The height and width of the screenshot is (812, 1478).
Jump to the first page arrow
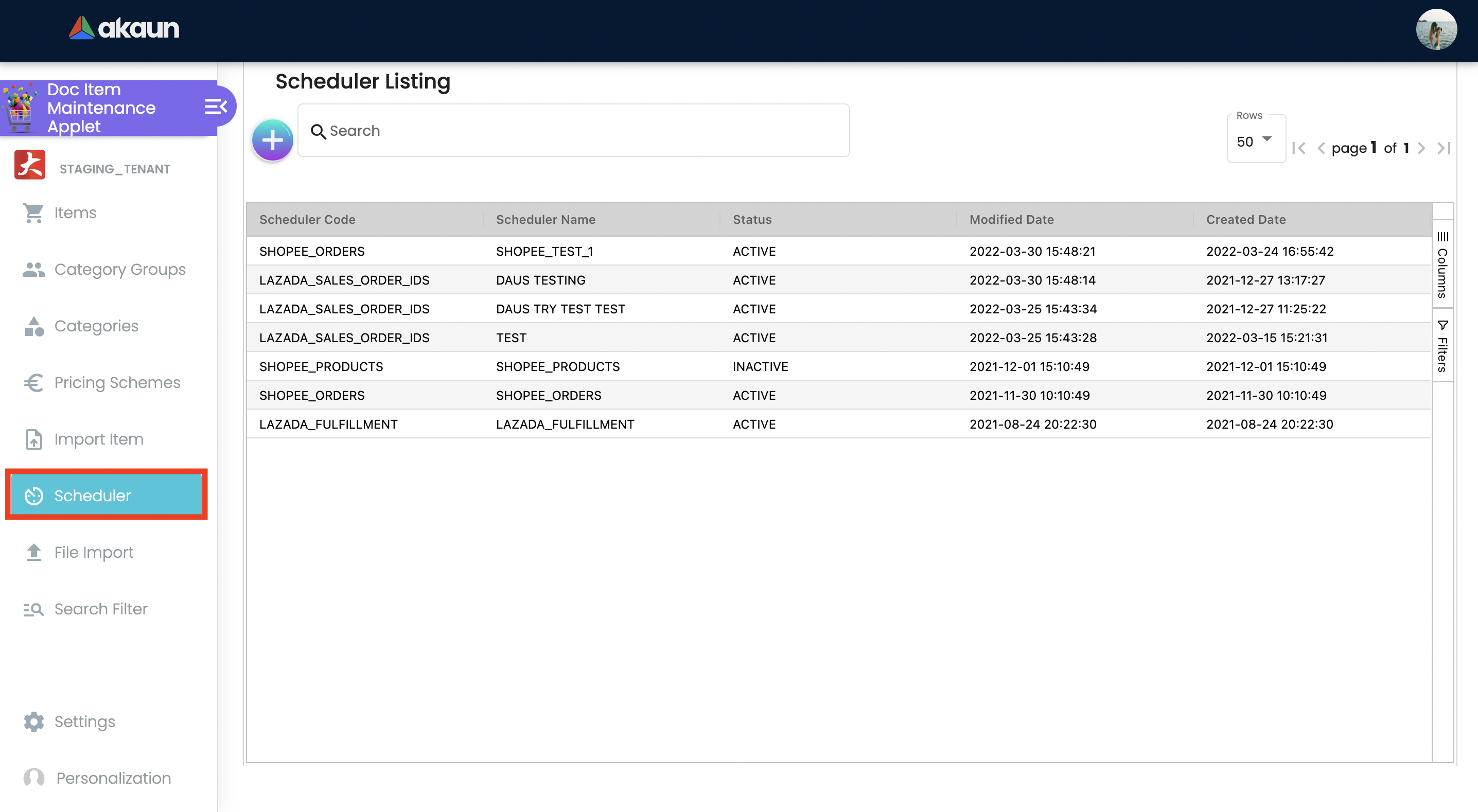1299,149
